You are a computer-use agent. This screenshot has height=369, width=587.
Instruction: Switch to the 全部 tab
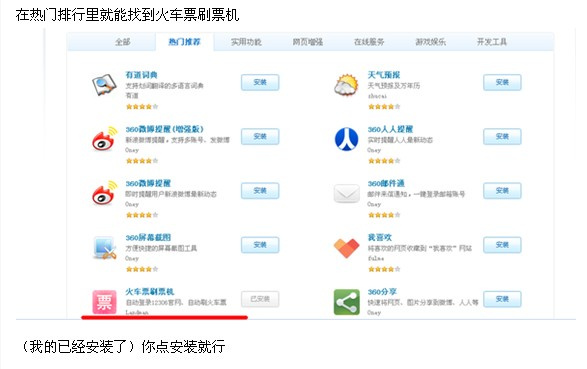tap(123, 42)
